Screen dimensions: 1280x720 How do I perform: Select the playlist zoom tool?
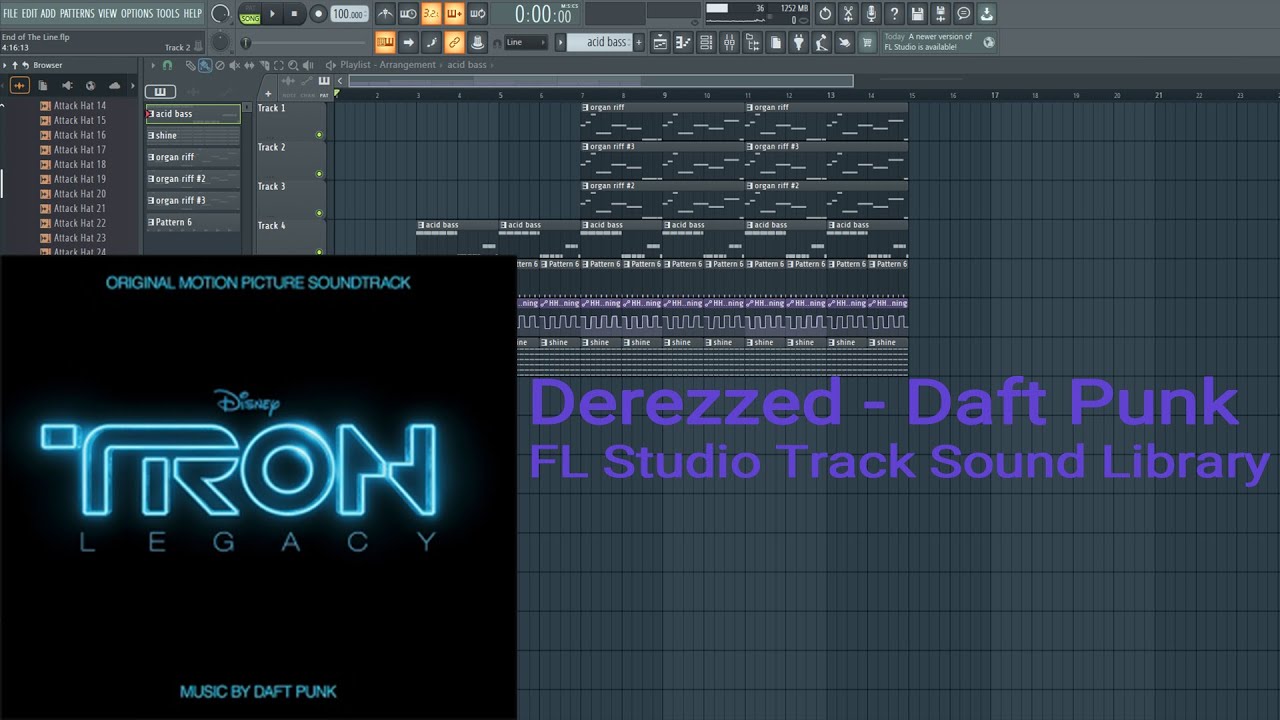pyautogui.click(x=293, y=65)
